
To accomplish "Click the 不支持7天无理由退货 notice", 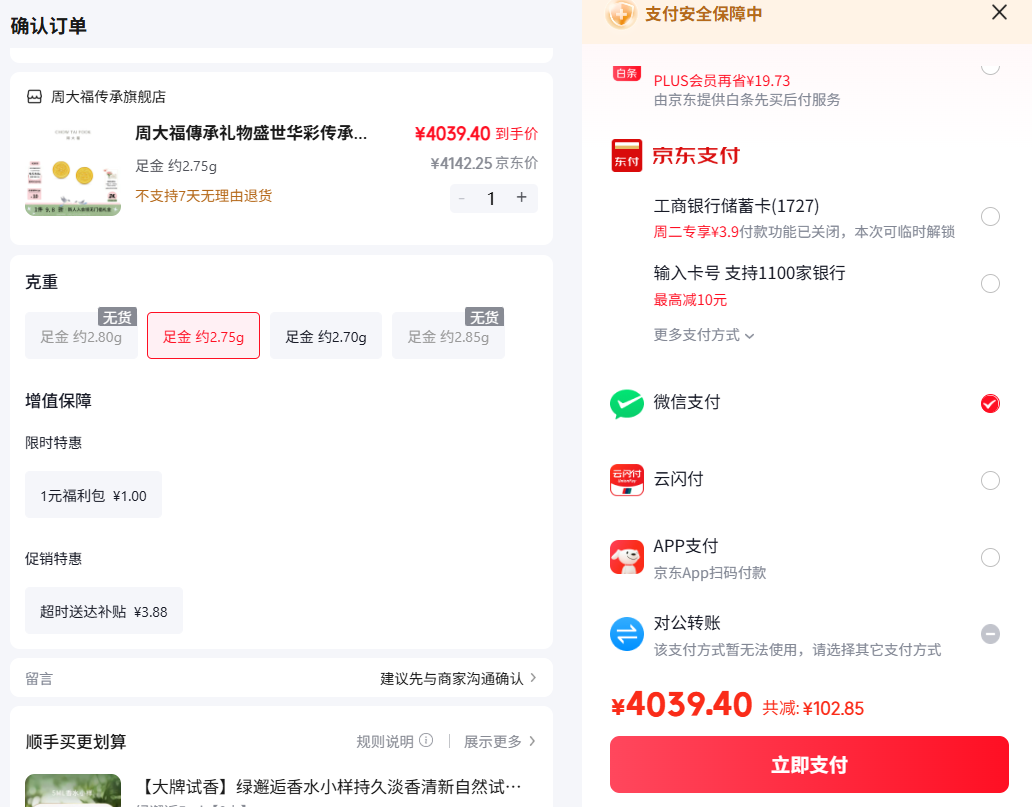I will 203,195.
